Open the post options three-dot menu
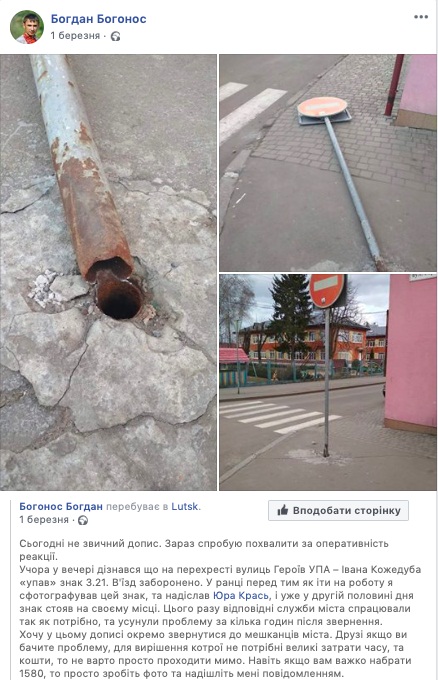The width and height of the screenshot is (438, 680). [x=421, y=17]
